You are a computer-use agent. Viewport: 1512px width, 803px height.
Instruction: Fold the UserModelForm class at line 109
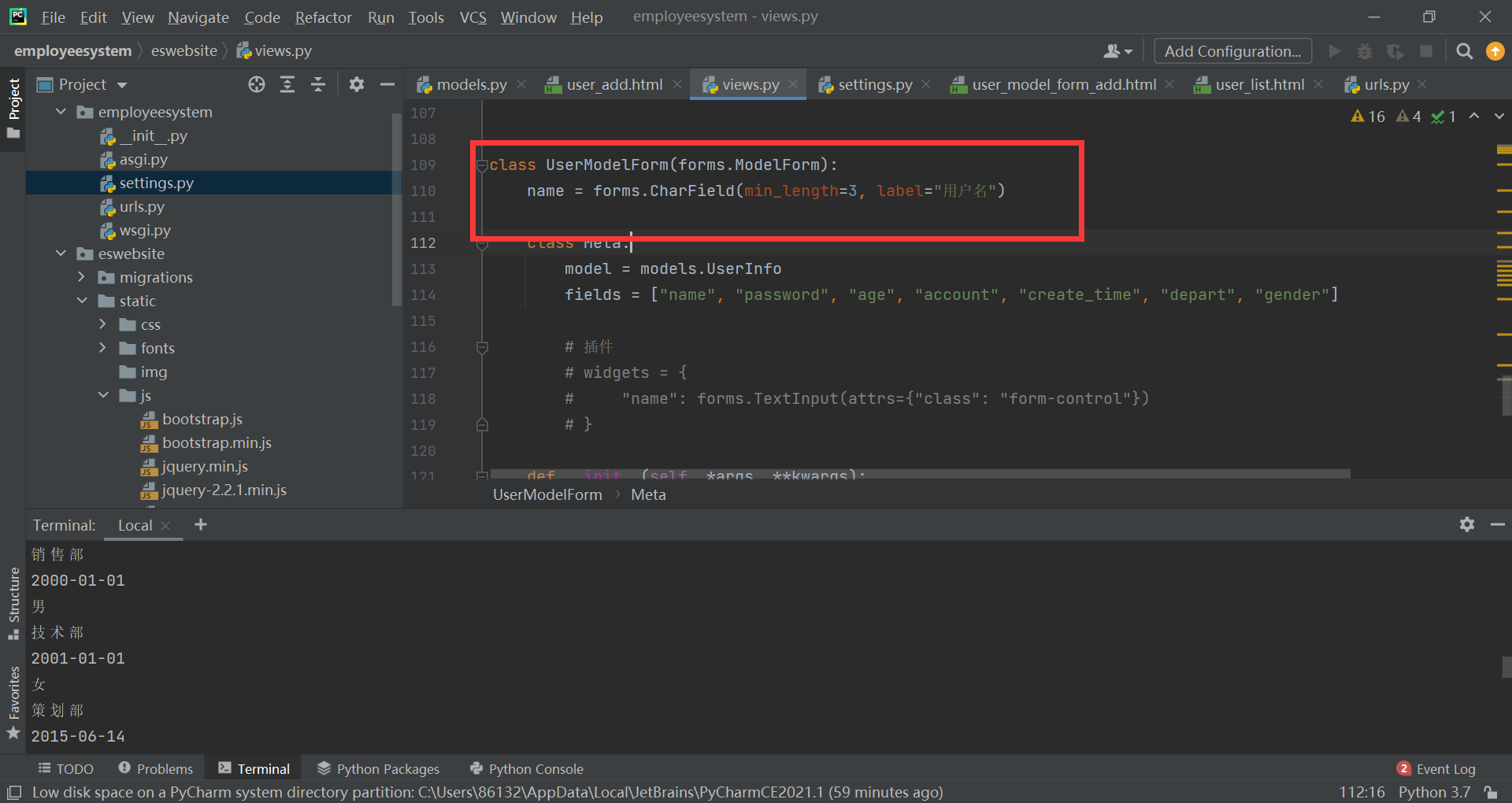[x=483, y=165]
